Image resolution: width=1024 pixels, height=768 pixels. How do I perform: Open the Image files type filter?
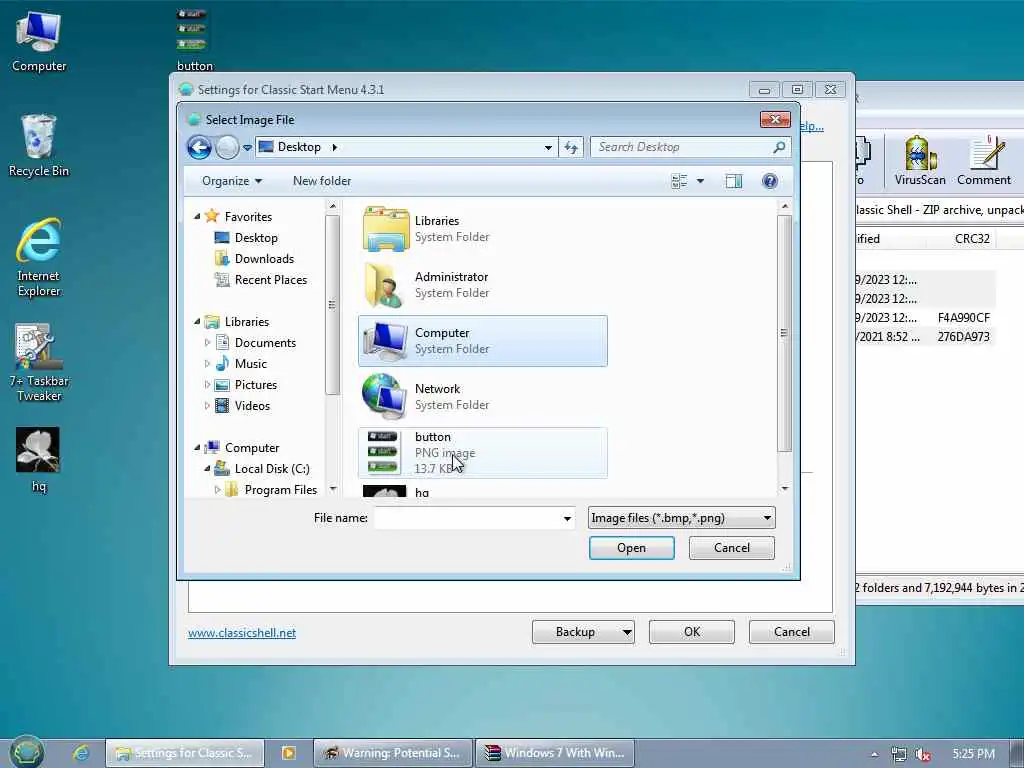(x=681, y=518)
